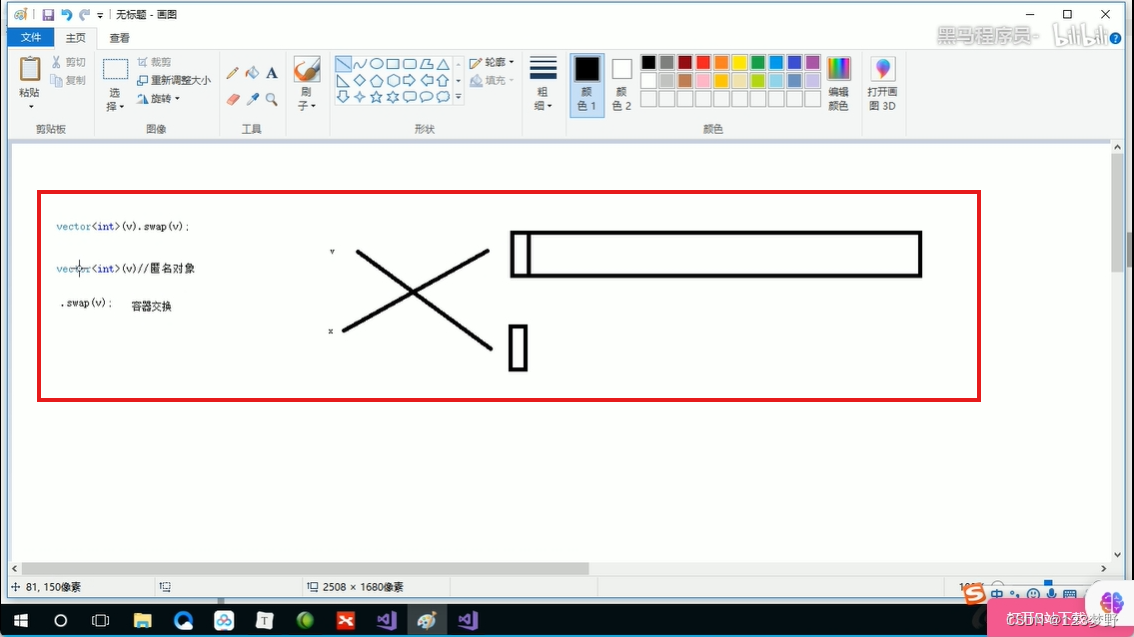Click the Resize (重新调整大小) button

174,80
